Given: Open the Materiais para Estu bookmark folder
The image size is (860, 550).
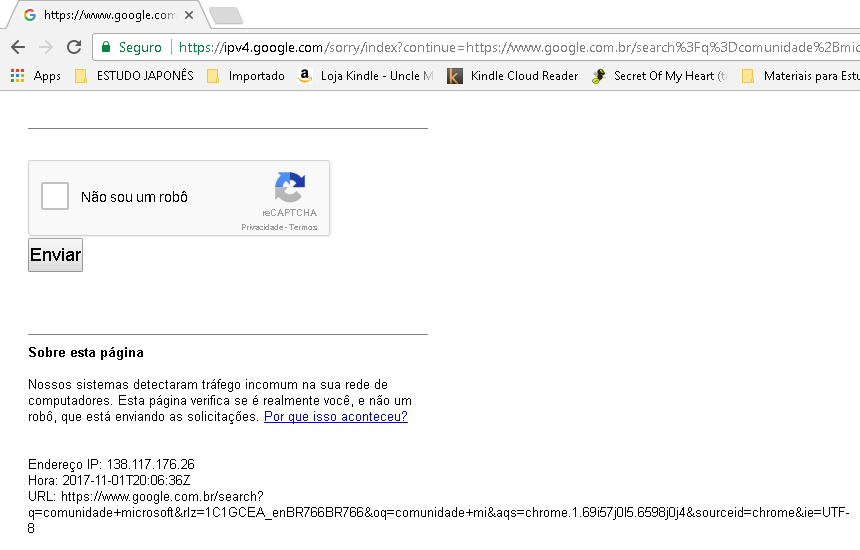Looking at the screenshot, I should (x=800, y=76).
